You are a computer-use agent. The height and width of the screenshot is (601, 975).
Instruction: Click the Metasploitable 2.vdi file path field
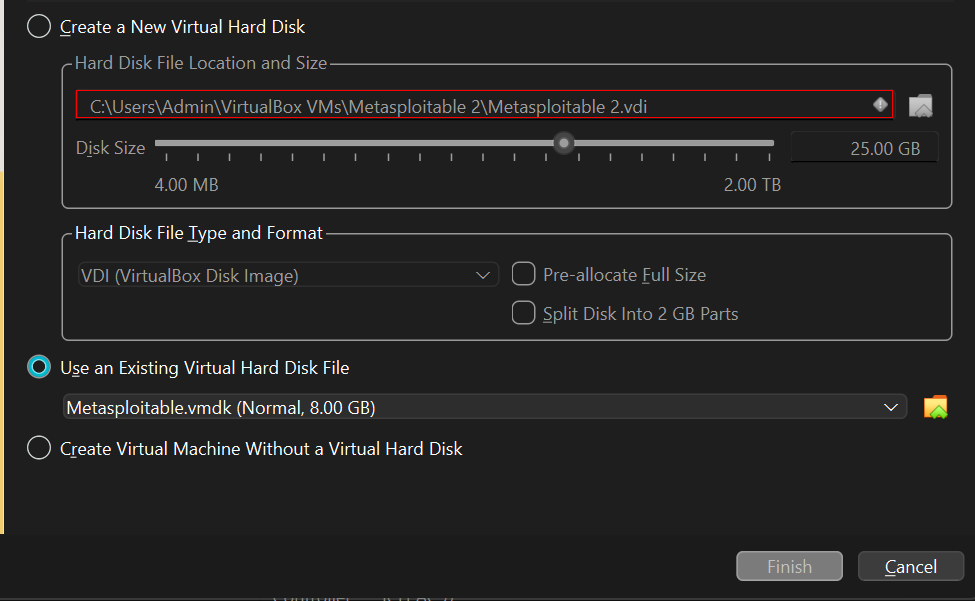point(484,105)
